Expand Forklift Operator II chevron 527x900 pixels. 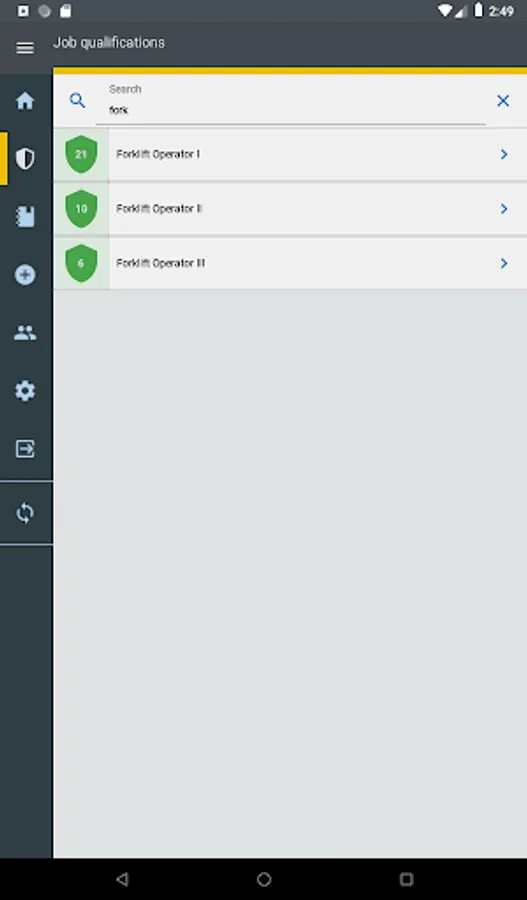[503, 208]
